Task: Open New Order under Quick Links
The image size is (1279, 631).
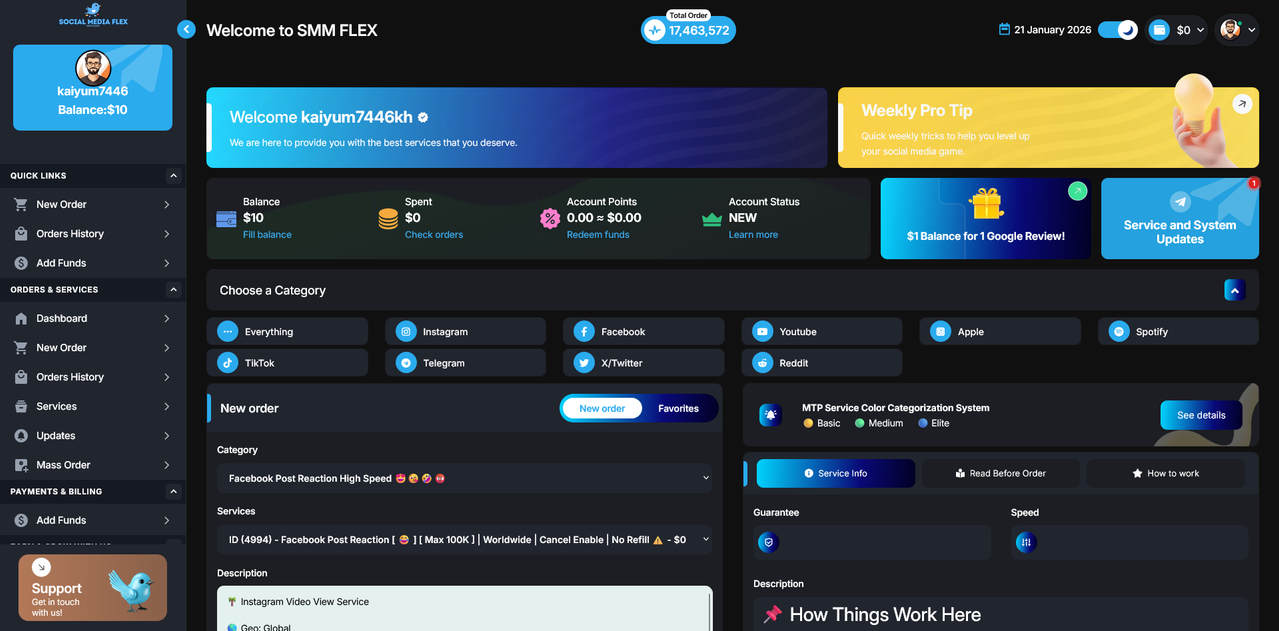Action: point(93,204)
